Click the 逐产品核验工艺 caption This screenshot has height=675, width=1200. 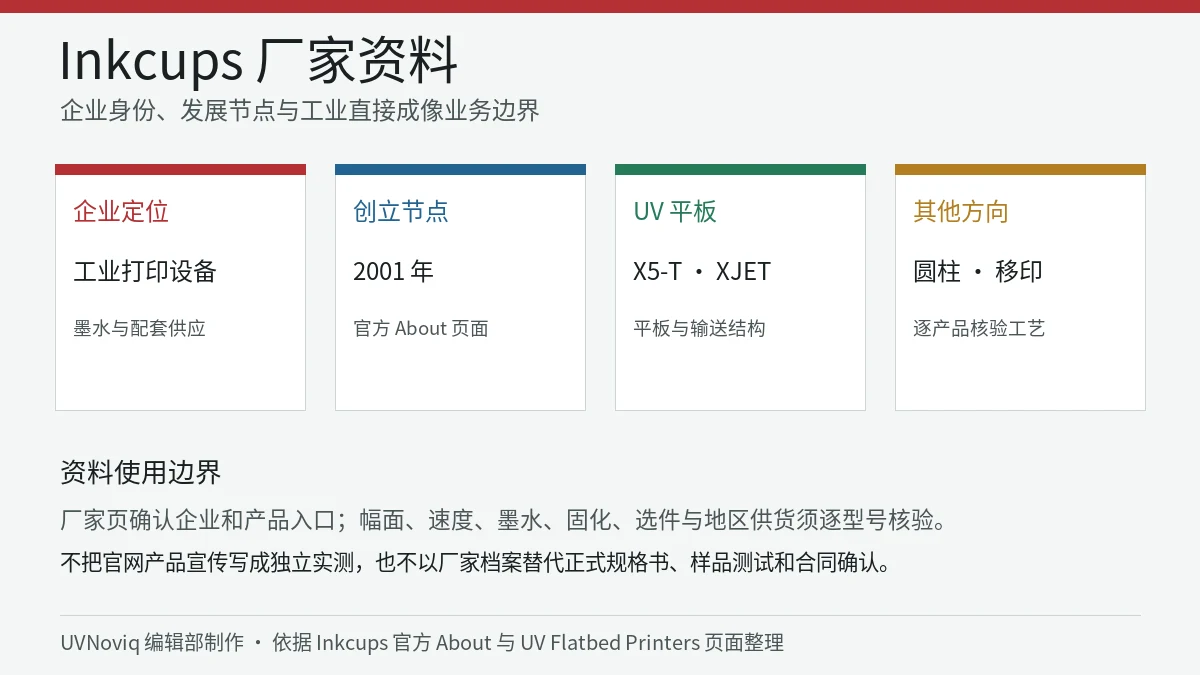(979, 328)
